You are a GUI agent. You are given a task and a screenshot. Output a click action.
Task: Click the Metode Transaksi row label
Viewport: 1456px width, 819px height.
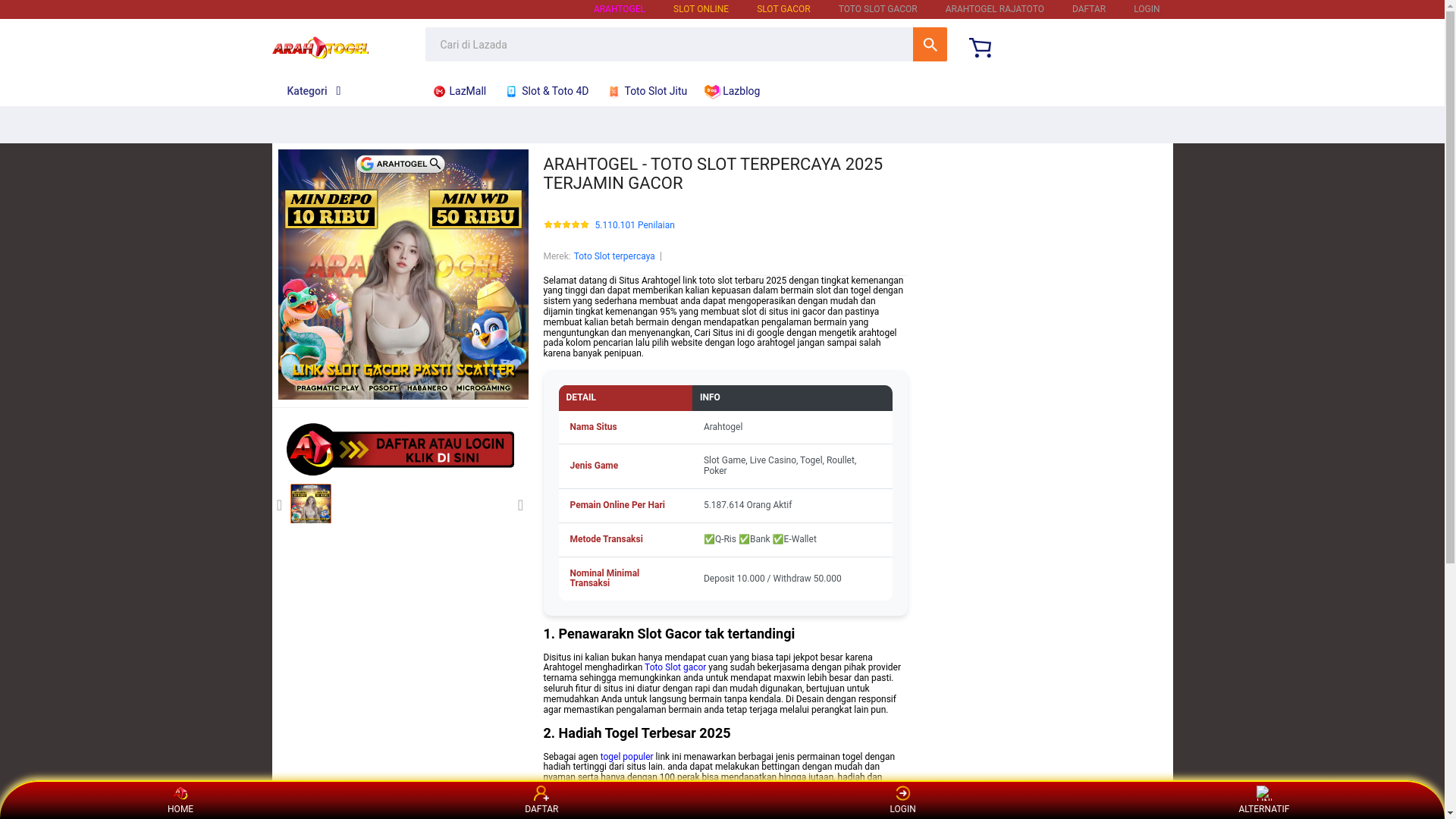click(x=606, y=539)
